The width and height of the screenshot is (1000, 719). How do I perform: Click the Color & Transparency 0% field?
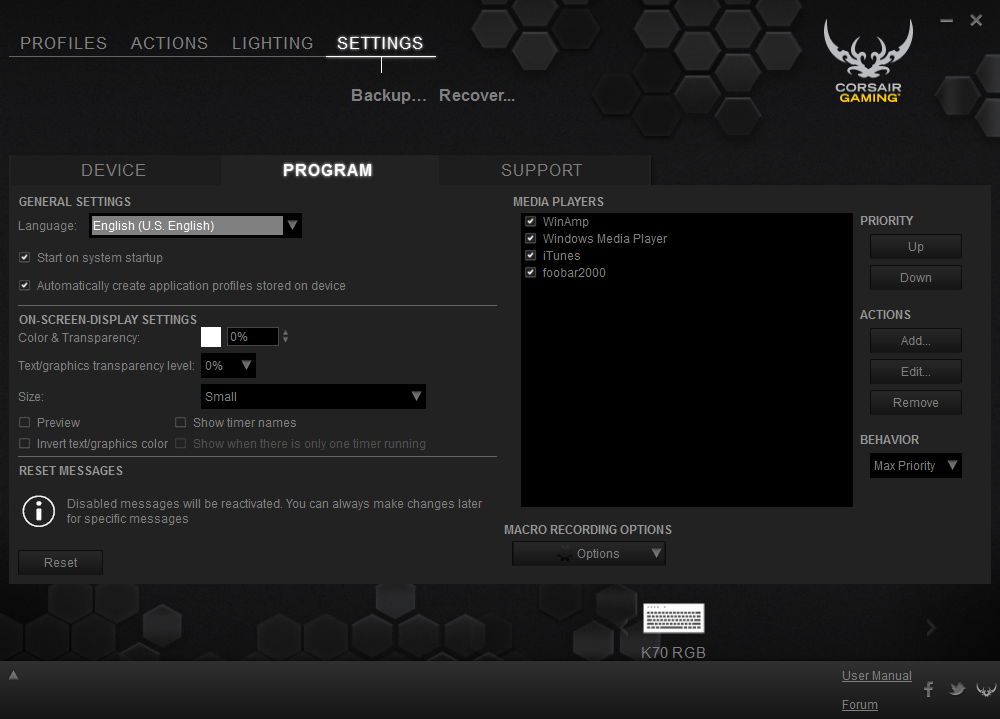coord(253,337)
